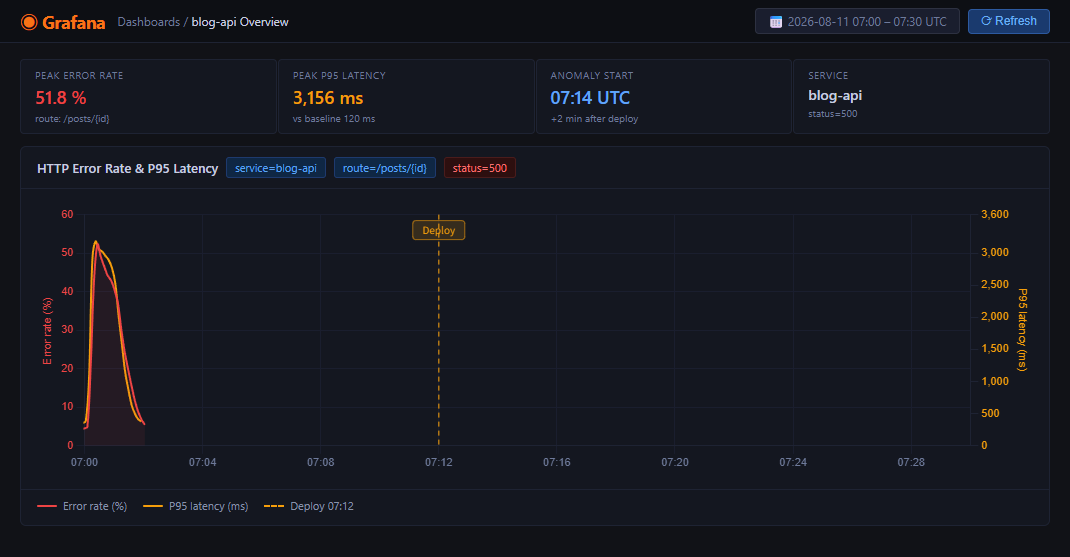This screenshot has height=557, width=1070.
Task: Click the service=blog-api filter tag
Action: click(276, 168)
